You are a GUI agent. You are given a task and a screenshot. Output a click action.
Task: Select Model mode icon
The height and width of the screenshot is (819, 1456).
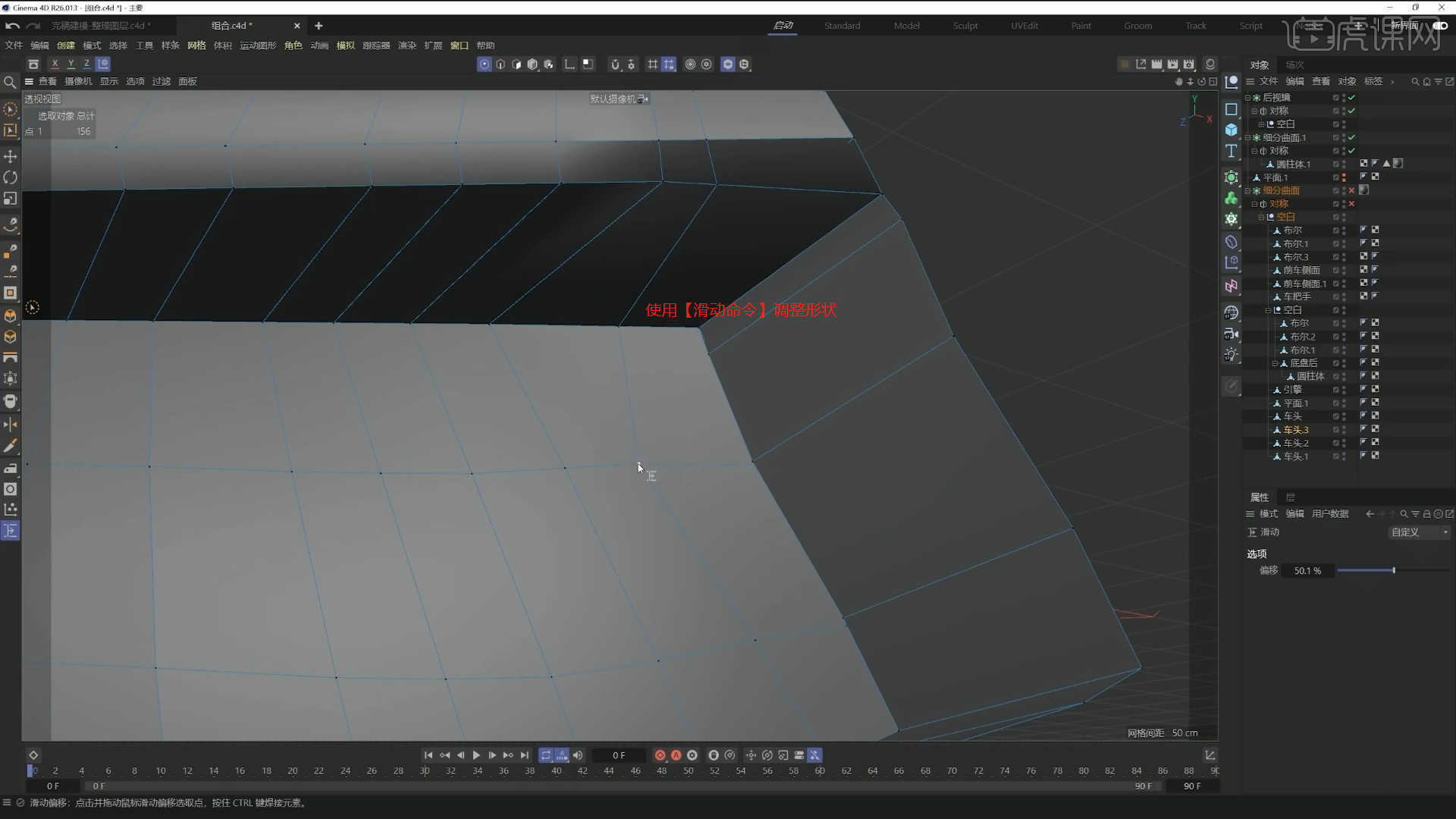click(532, 64)
